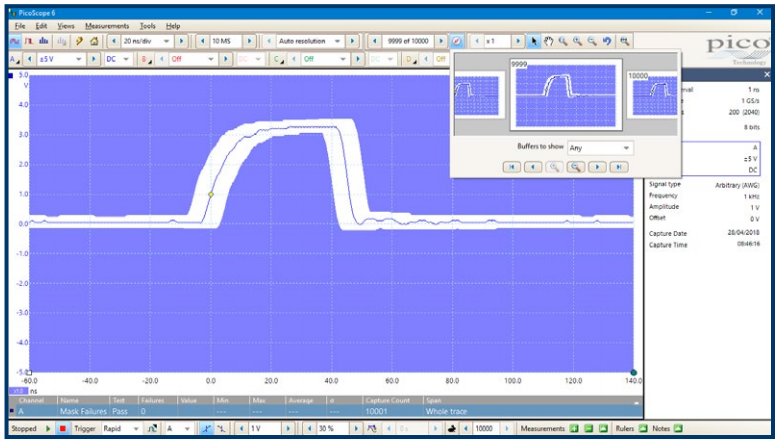The height and width of the screenshot is (444, 779).
Task: Open the Views menu
Action: 66,26
